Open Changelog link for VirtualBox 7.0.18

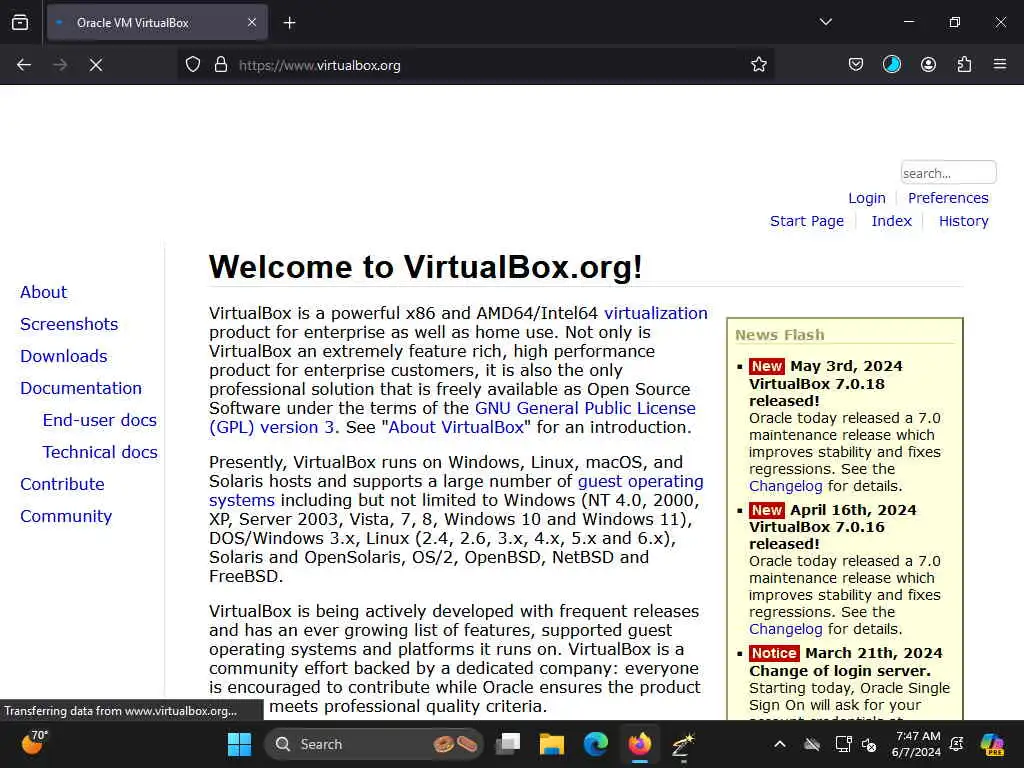[x=786, y=487]
